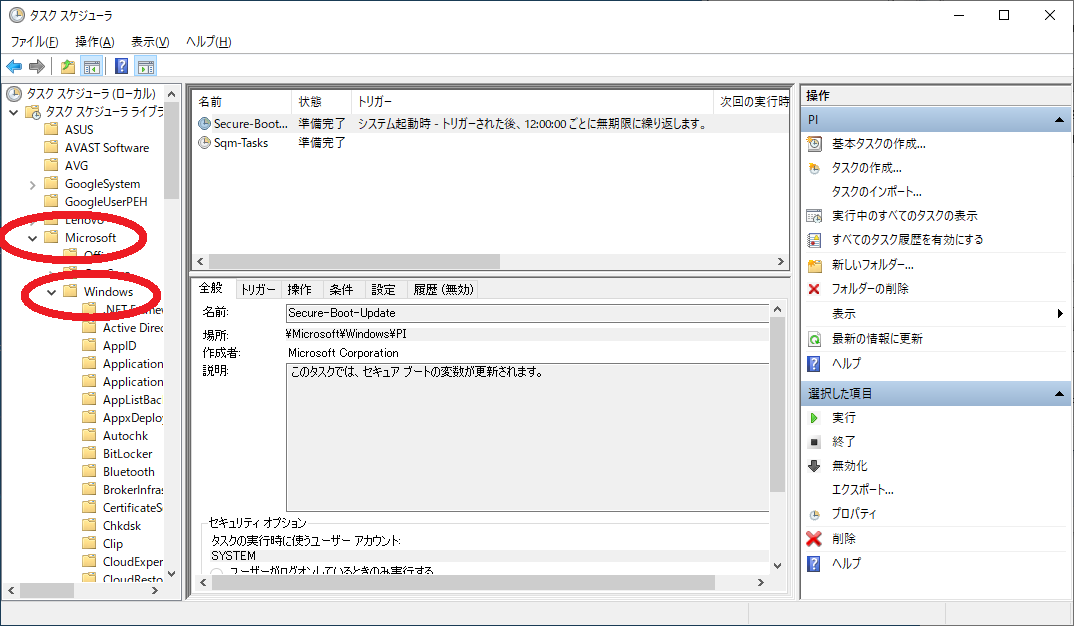
Task: Click the エクスポート... action link
Action: [x=862, y=490]
